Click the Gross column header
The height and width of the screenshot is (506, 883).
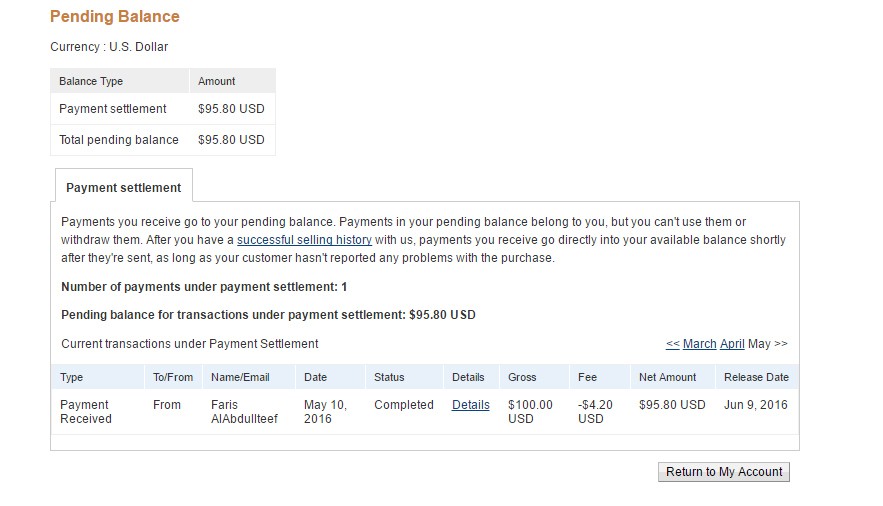(522, 377)
